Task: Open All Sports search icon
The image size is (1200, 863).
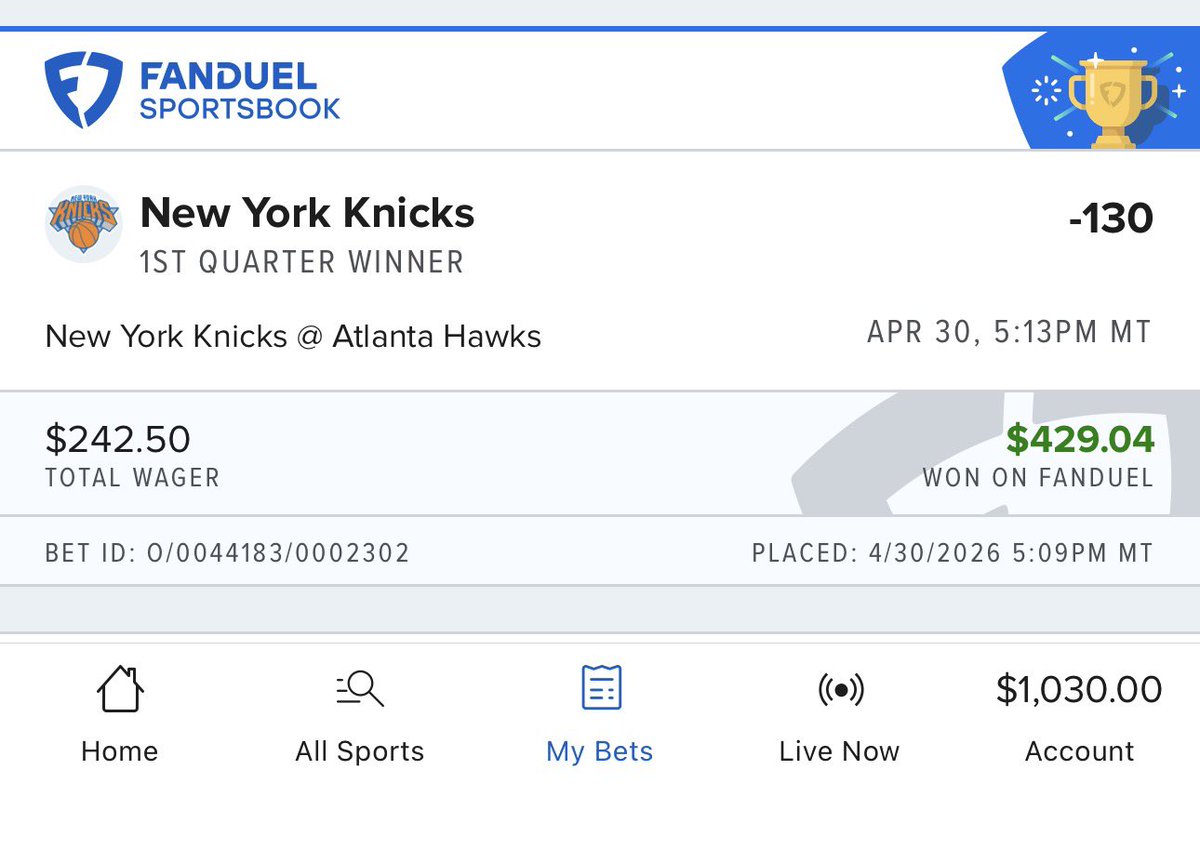Action: point(360,688)
